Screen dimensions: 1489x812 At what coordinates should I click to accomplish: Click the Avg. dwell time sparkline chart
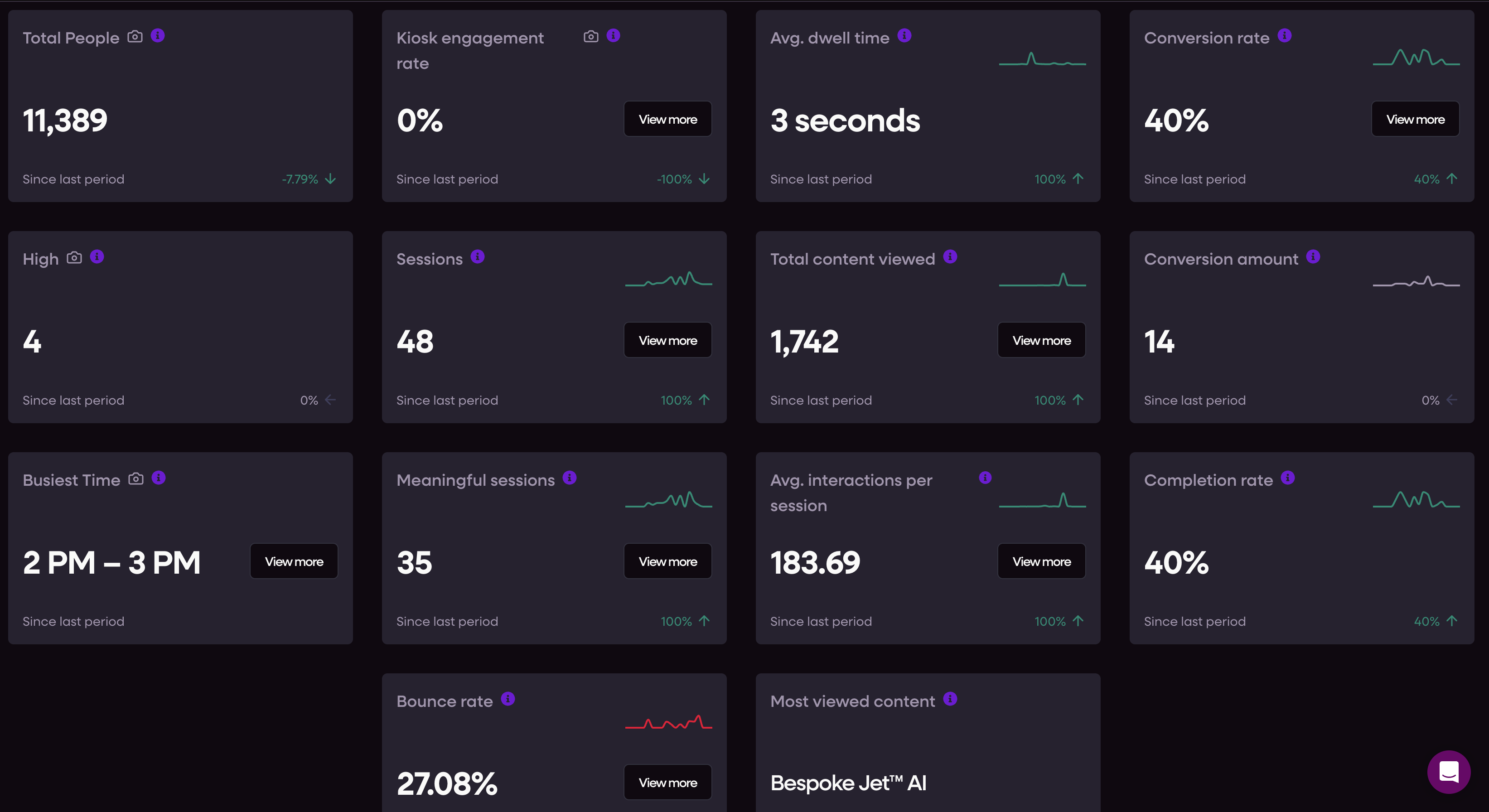(1042, 58)
